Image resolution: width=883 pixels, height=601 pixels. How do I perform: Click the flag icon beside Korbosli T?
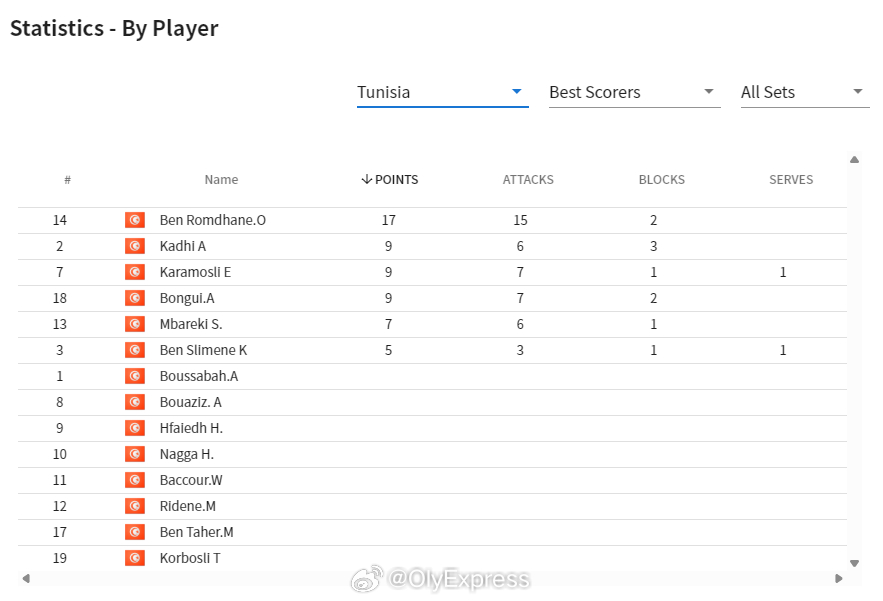point(135,558)
